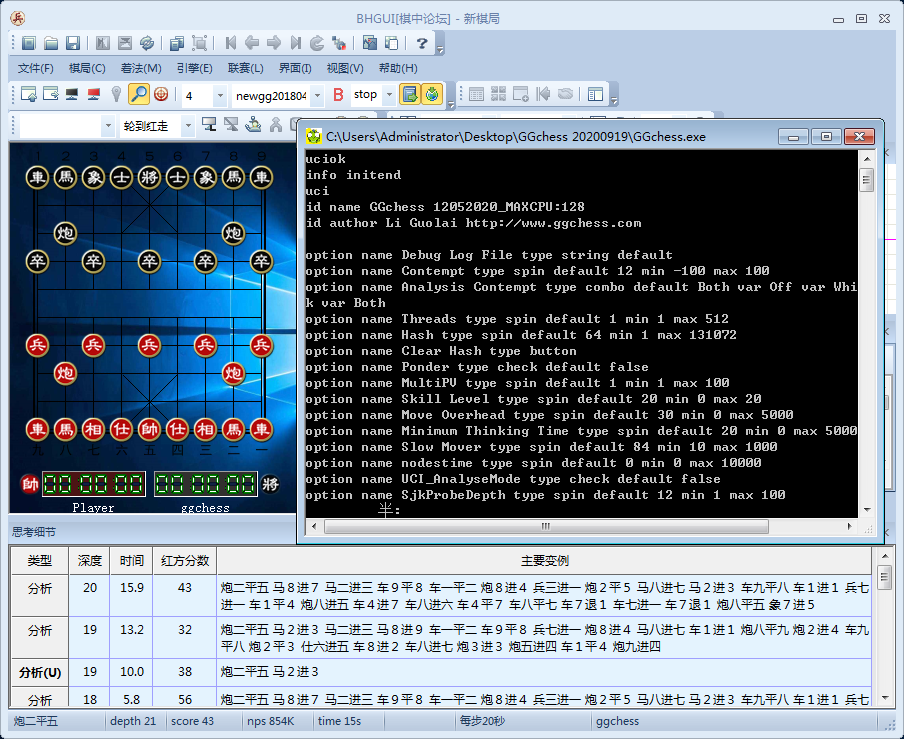
Task: Toggle the highlighted globe download icon
Action: [x=432, y=94]
